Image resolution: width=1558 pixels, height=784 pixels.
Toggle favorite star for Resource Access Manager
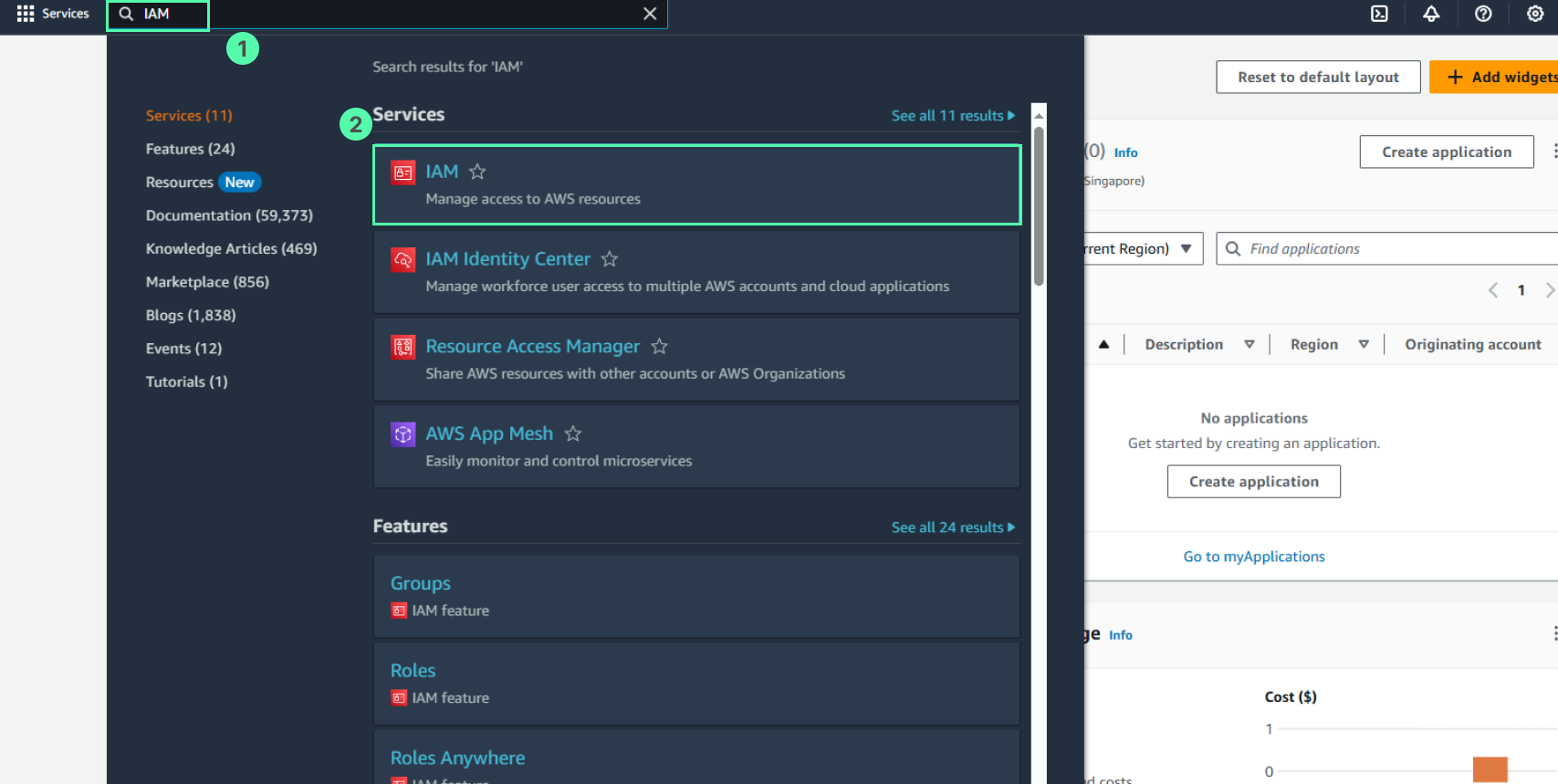pyautogui.click(x=659, y=347)
